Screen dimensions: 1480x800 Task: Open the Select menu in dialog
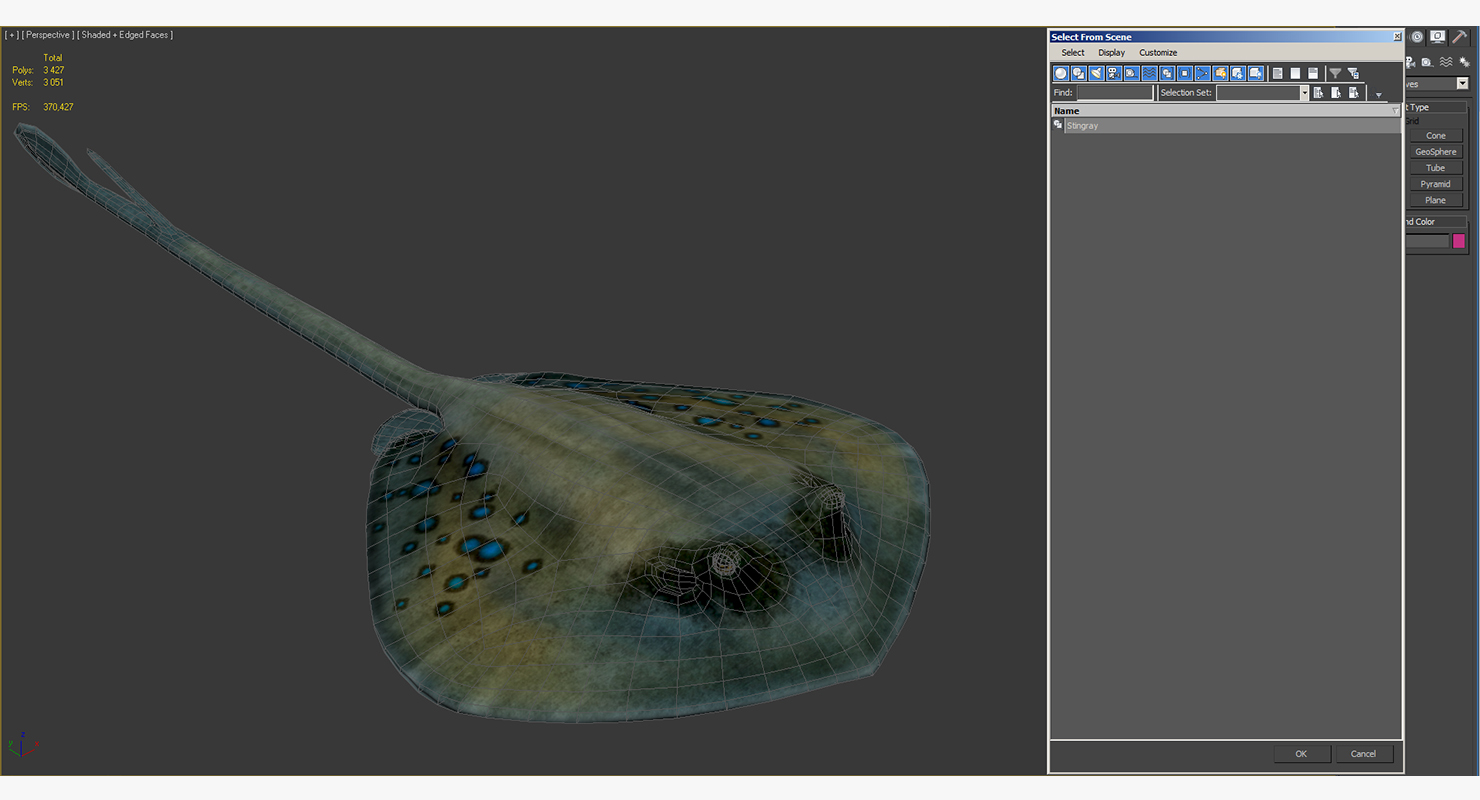[x=1073, y=52]
